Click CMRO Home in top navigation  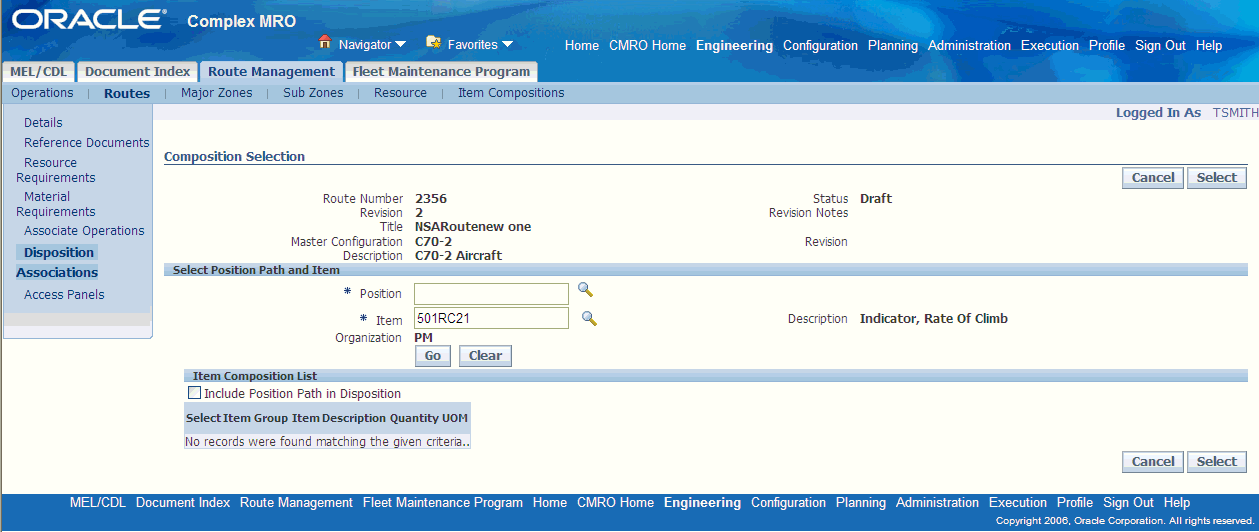pyautogui.click(x=647, y=45)
